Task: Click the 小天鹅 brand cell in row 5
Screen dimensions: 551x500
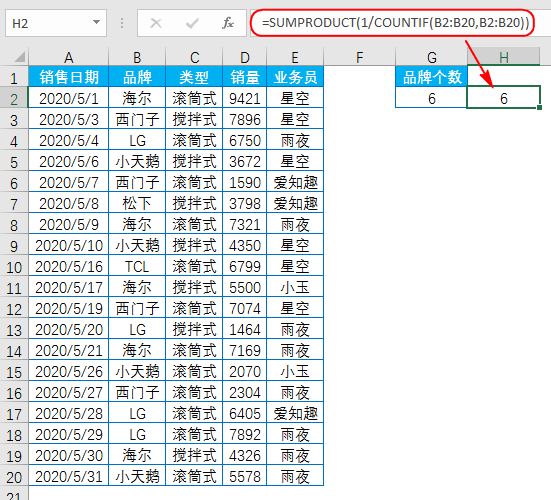Action: tap(137, 161)
